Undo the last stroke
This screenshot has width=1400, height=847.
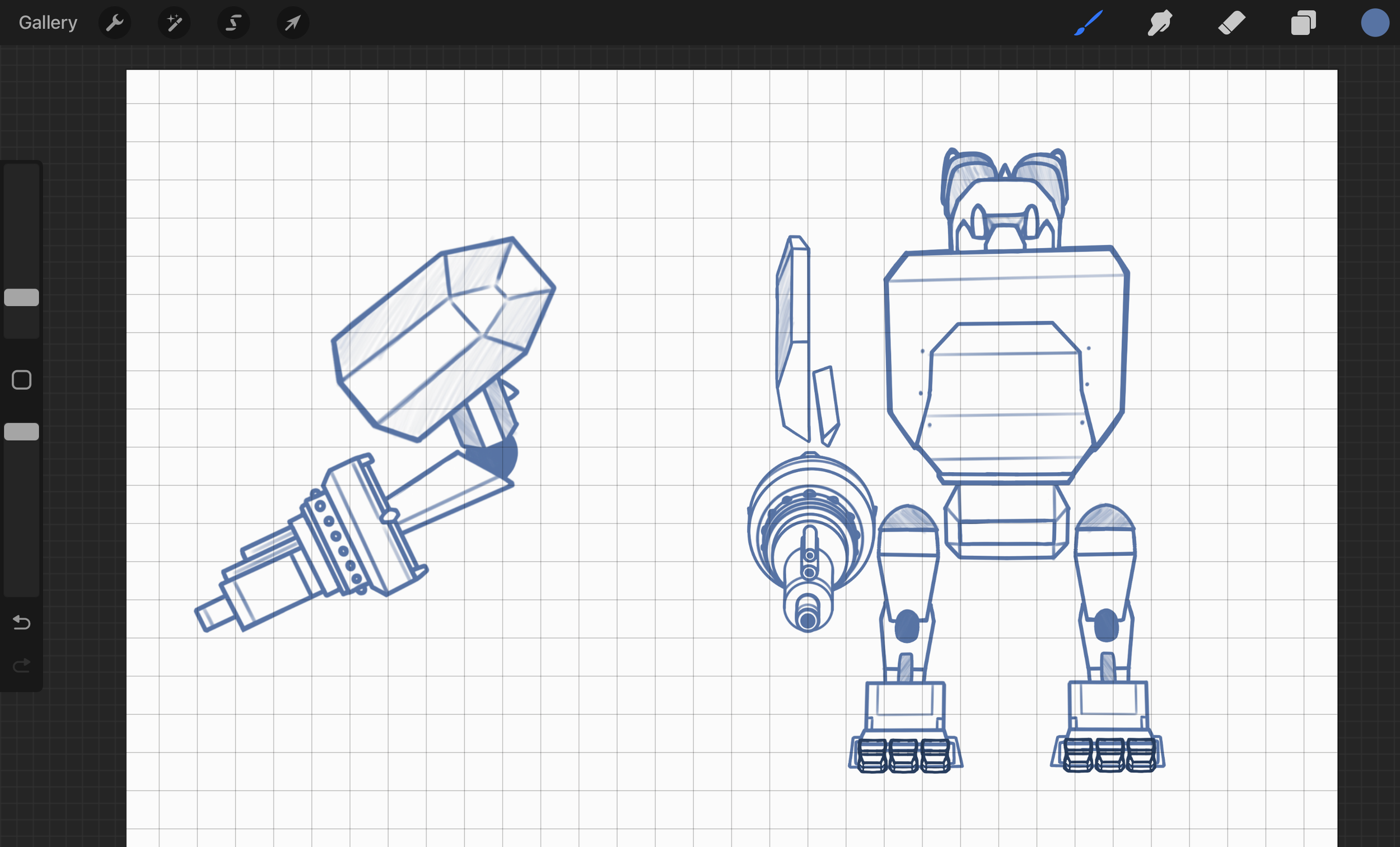[x=22, y=622]
